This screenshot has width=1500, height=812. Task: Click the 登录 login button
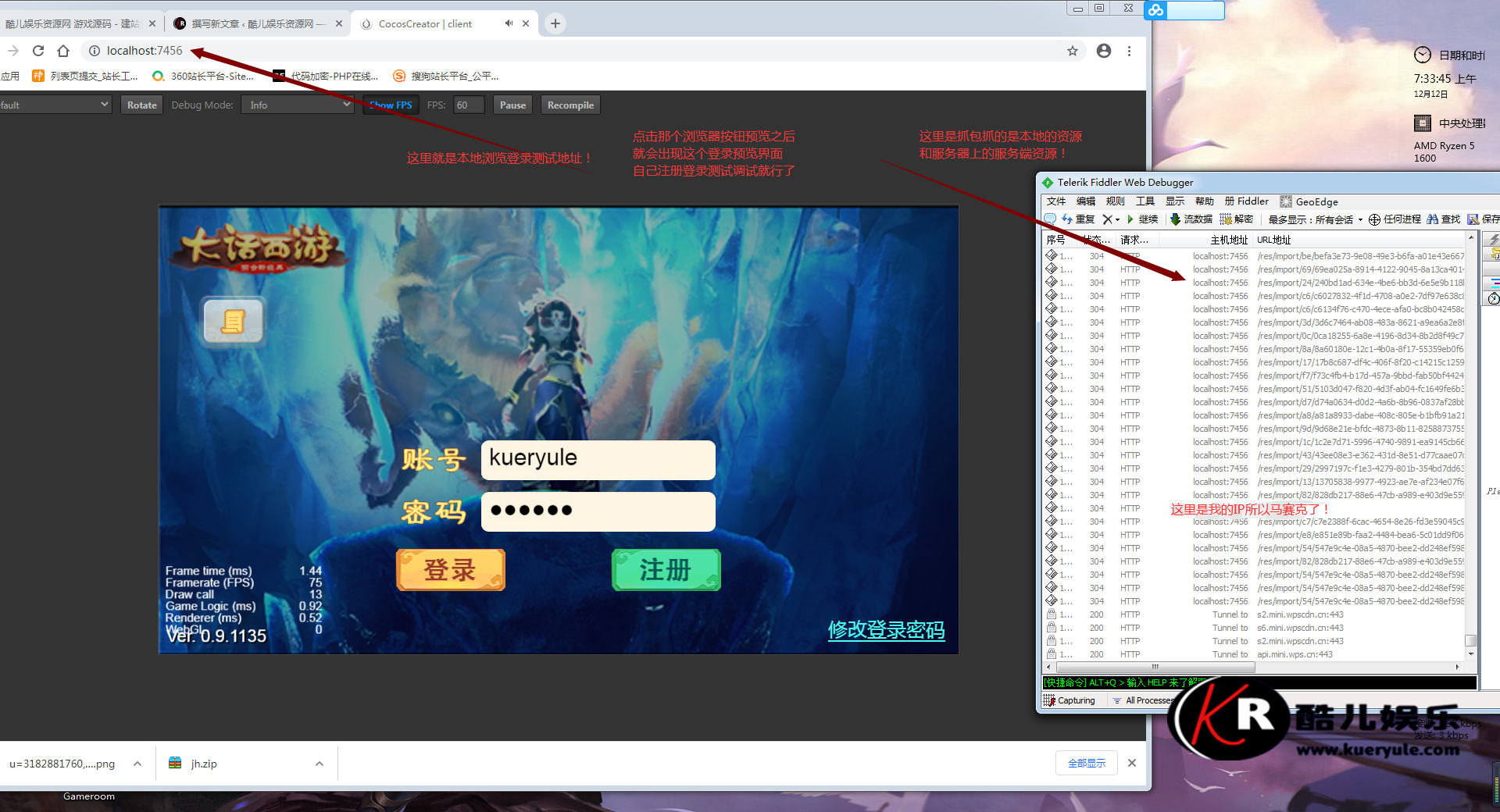point(450,570)
